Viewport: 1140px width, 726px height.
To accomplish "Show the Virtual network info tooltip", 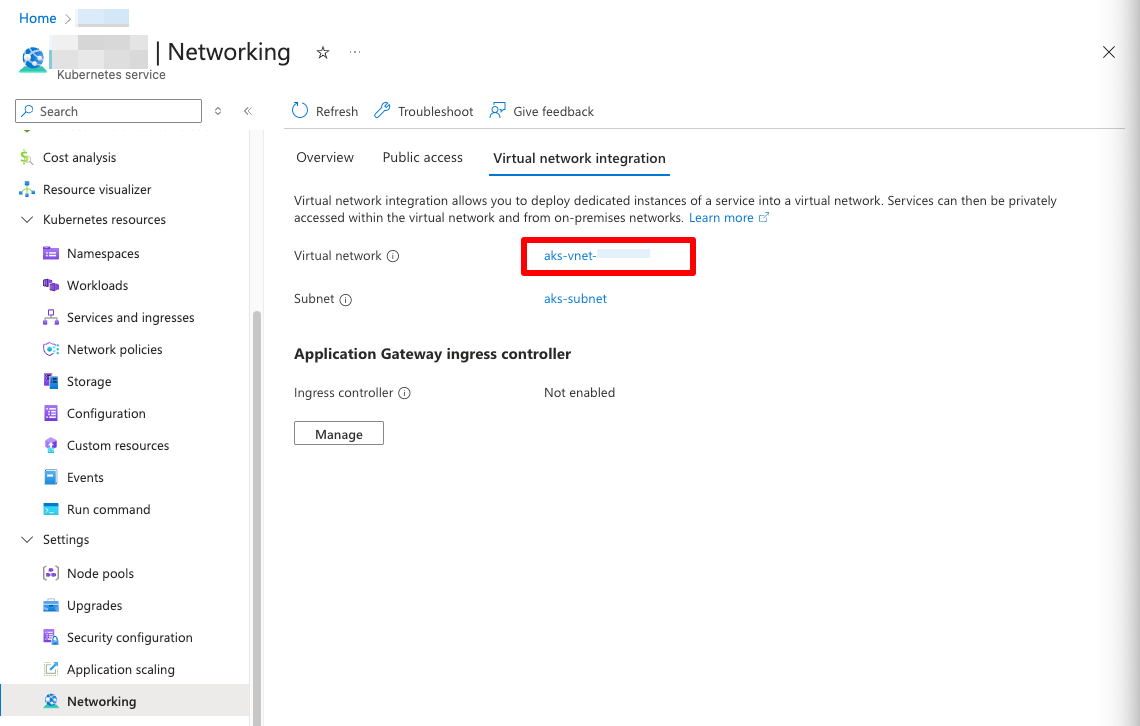I will point(391,256).
